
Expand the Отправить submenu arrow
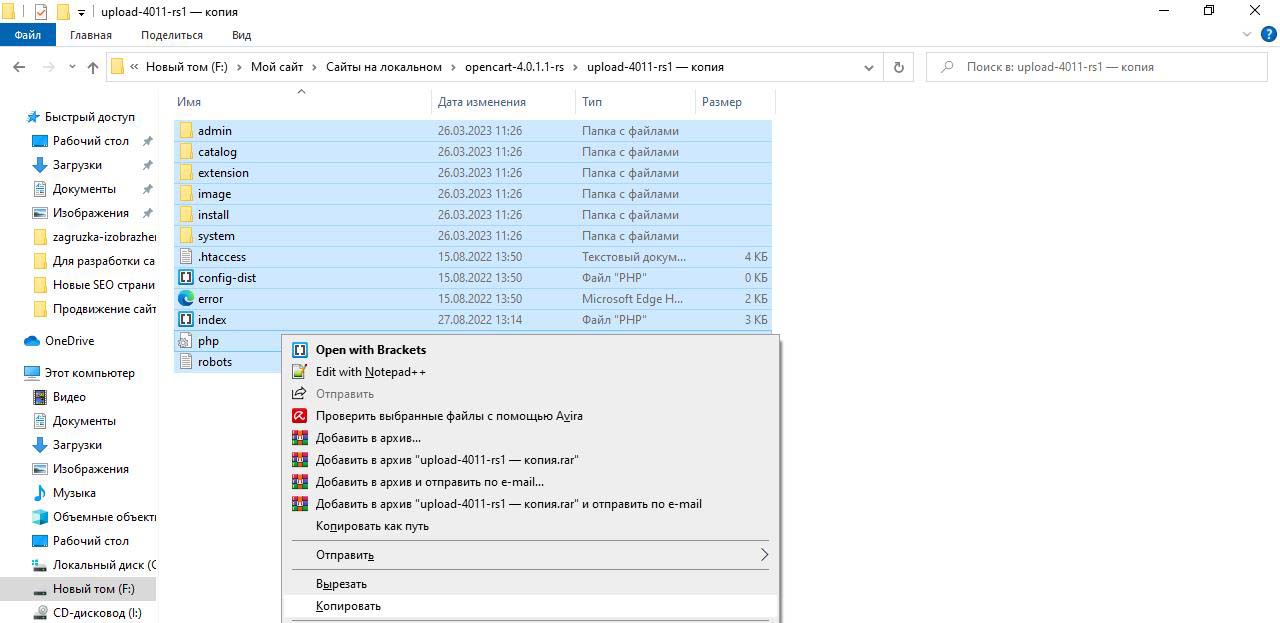click(764, 555)
